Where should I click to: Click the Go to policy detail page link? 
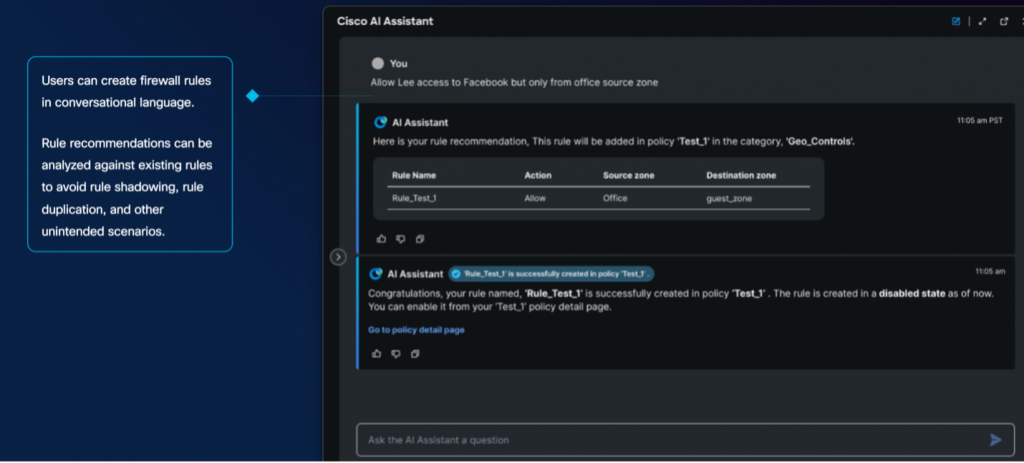pos(416,330)
